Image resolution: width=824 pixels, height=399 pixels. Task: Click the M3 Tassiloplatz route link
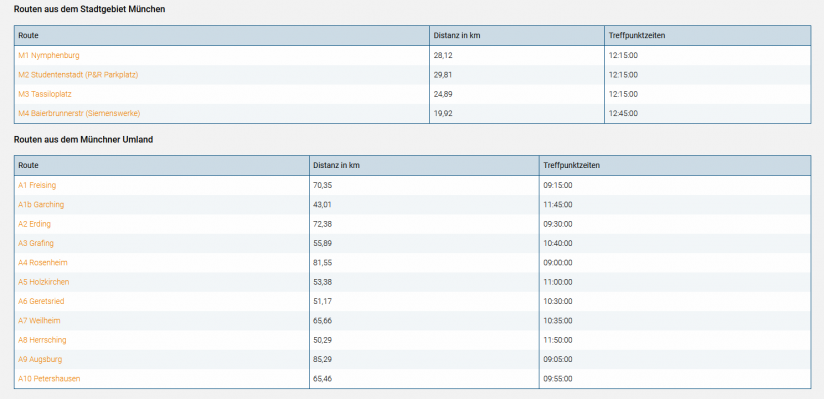45,94
